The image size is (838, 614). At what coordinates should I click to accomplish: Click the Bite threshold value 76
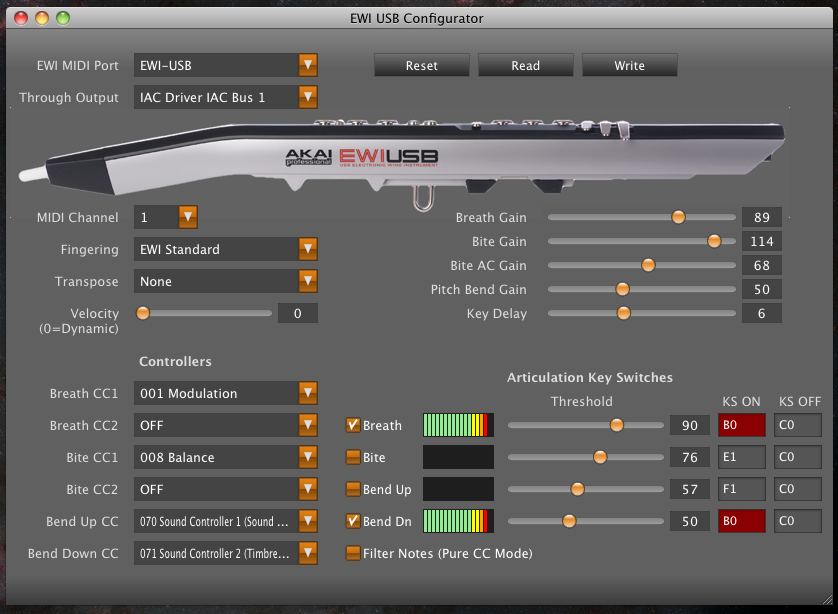pyautogui.click(x=689, y=457)
